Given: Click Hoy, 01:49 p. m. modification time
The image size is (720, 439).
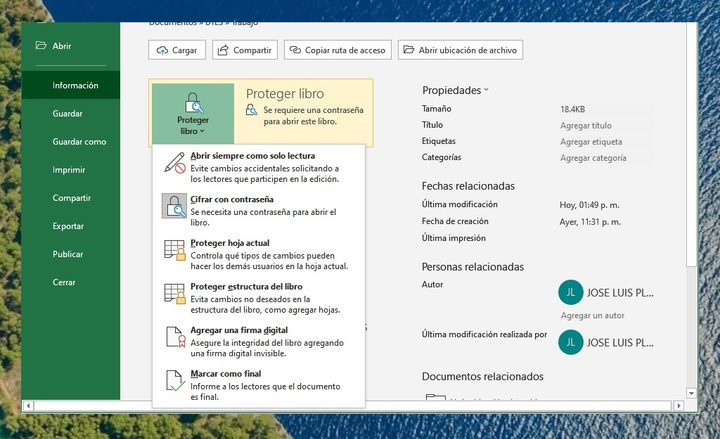Looking at the screenshot, I should point(589,205).
